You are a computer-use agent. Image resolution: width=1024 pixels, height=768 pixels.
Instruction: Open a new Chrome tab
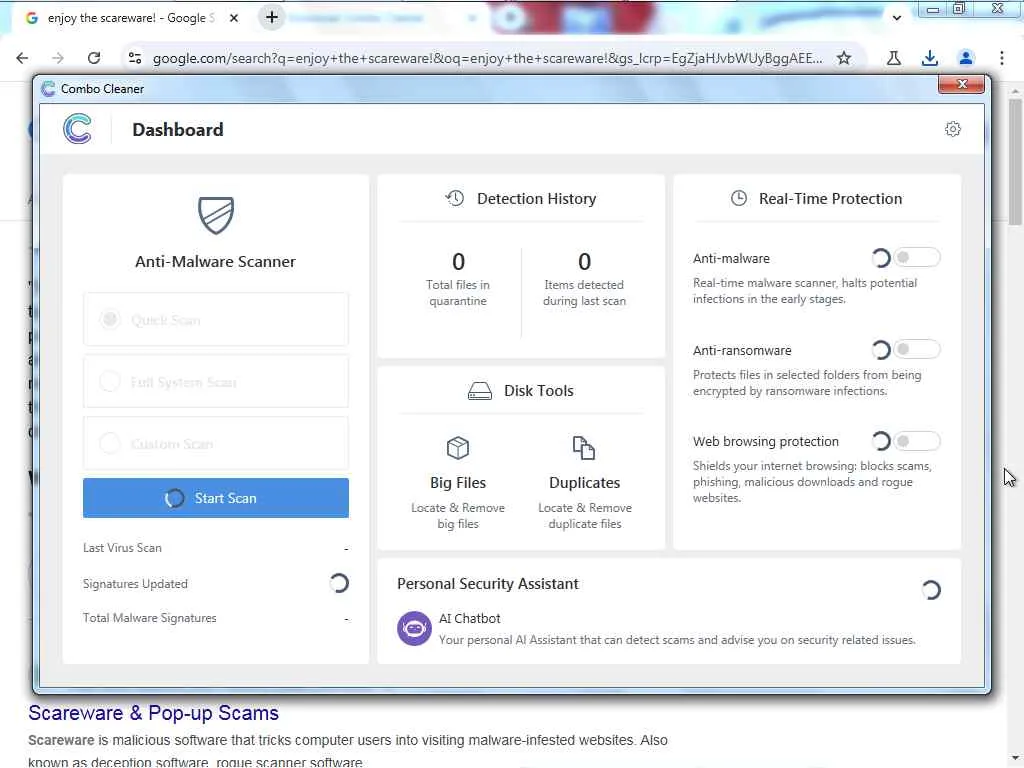[x=272, y=18]
